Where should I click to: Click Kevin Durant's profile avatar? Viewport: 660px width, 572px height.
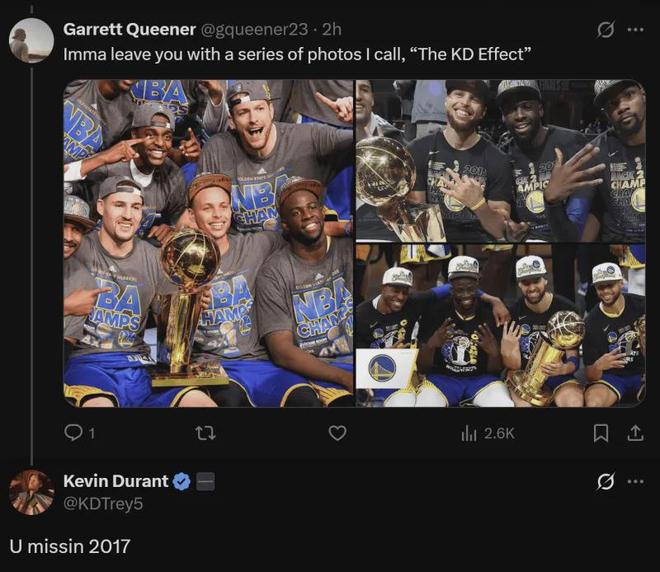coord(31,492)
